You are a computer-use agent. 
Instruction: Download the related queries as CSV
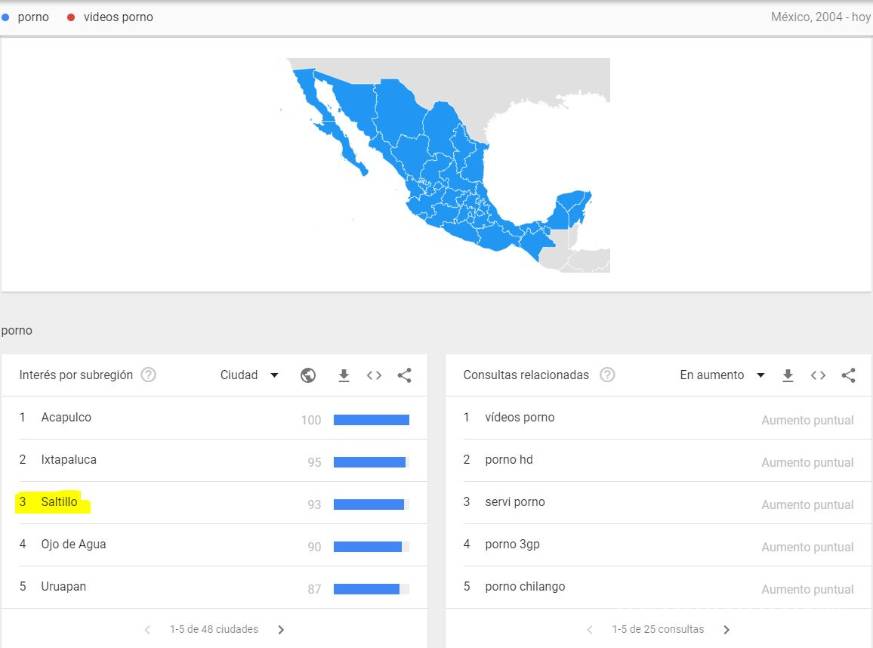tap(788, 375)
